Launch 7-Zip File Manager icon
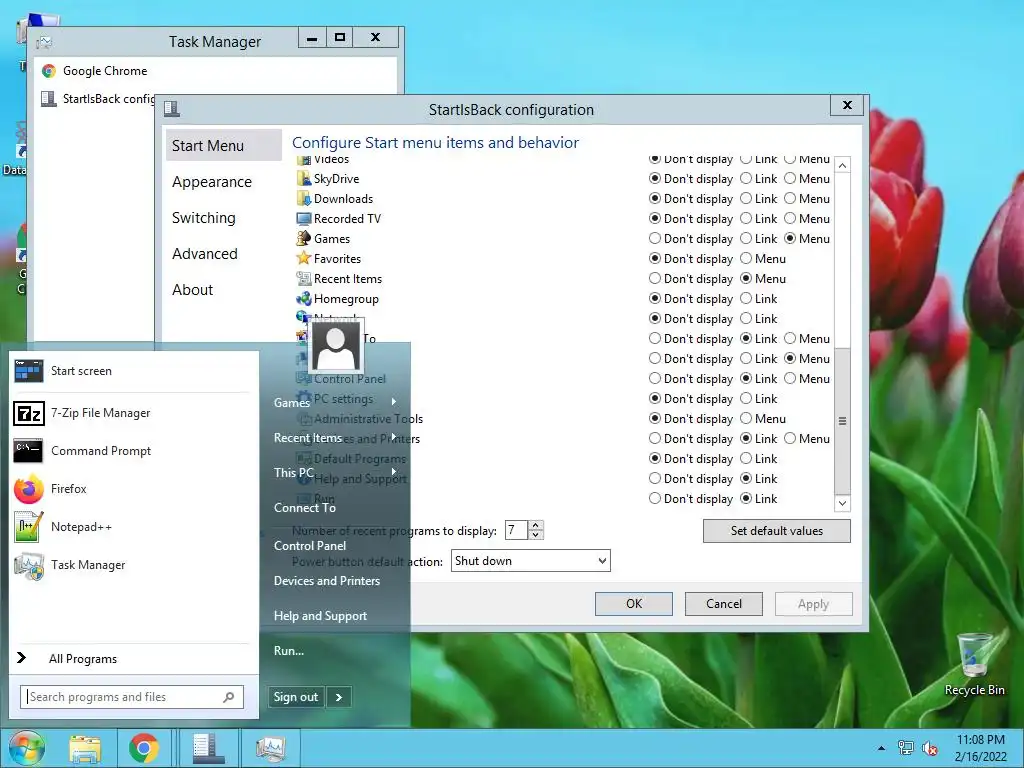Viewport: 1024px width, 768px height. click(29, 413)
